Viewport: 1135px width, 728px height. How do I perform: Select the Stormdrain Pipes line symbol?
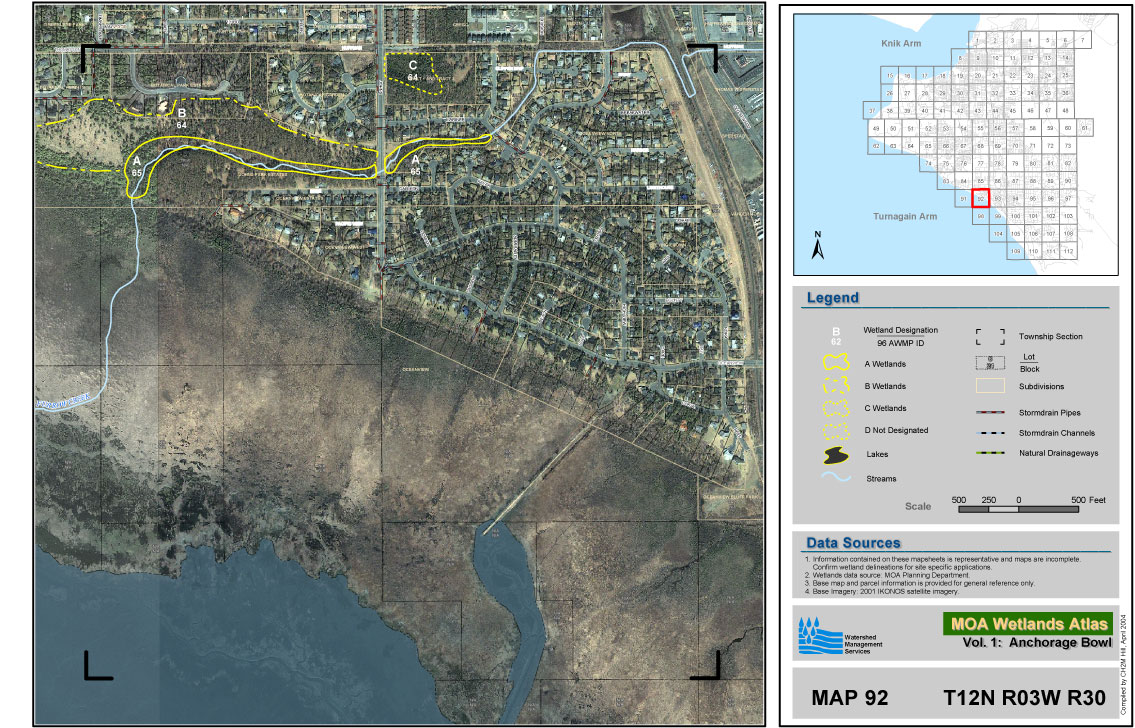pyautogui.click(x=989, y=412)
